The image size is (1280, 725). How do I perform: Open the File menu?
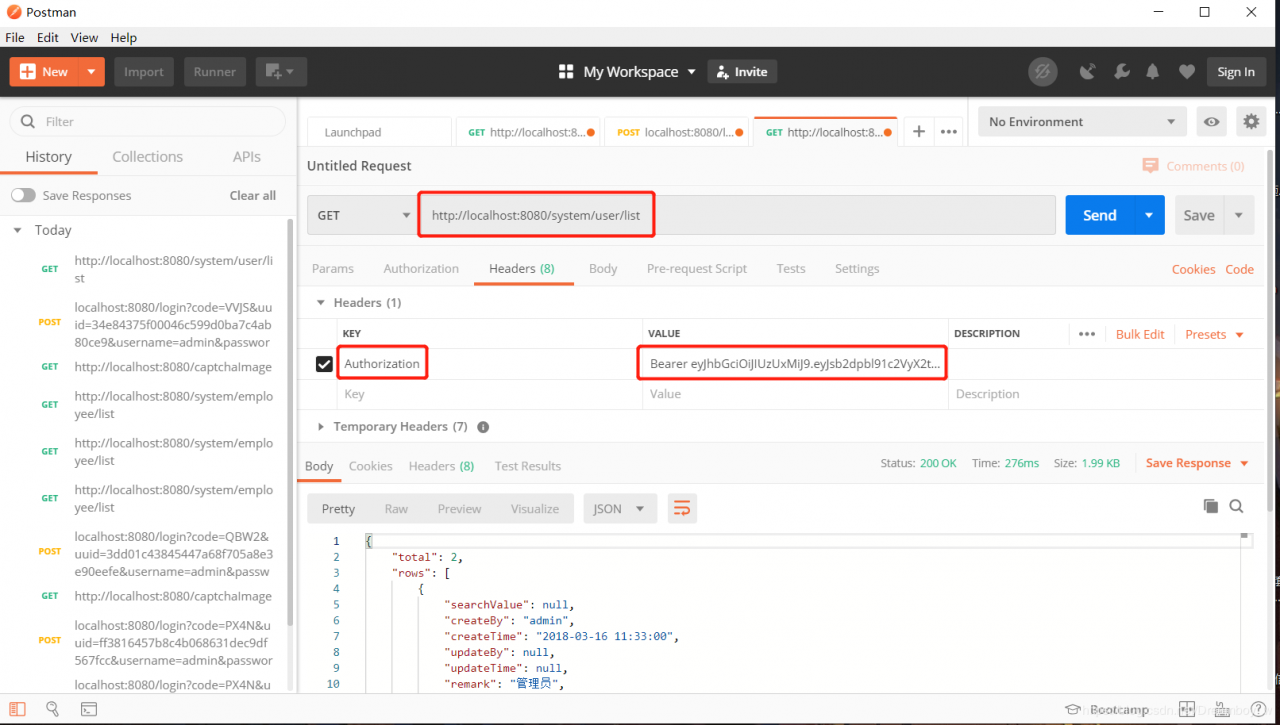coord(15,37)
